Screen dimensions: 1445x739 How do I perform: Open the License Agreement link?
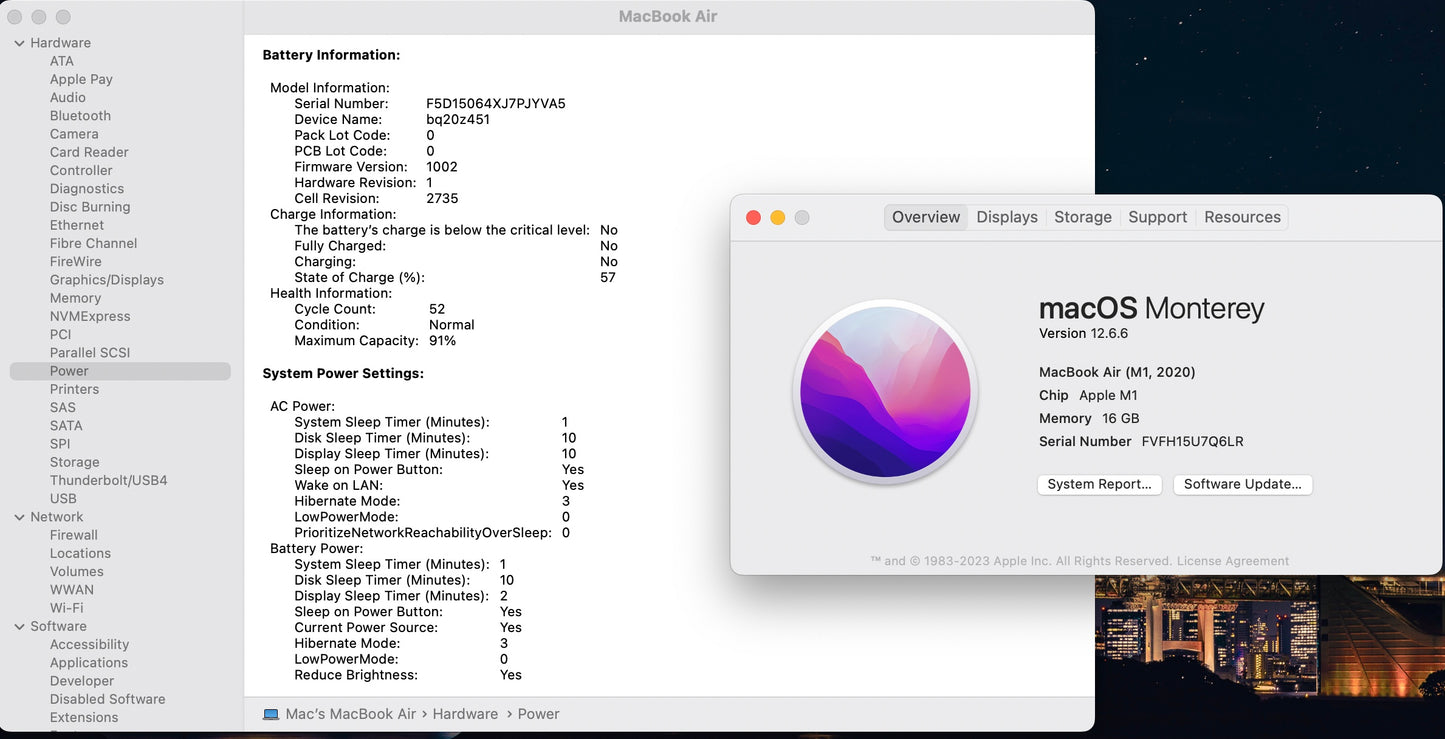(1232, 561)
